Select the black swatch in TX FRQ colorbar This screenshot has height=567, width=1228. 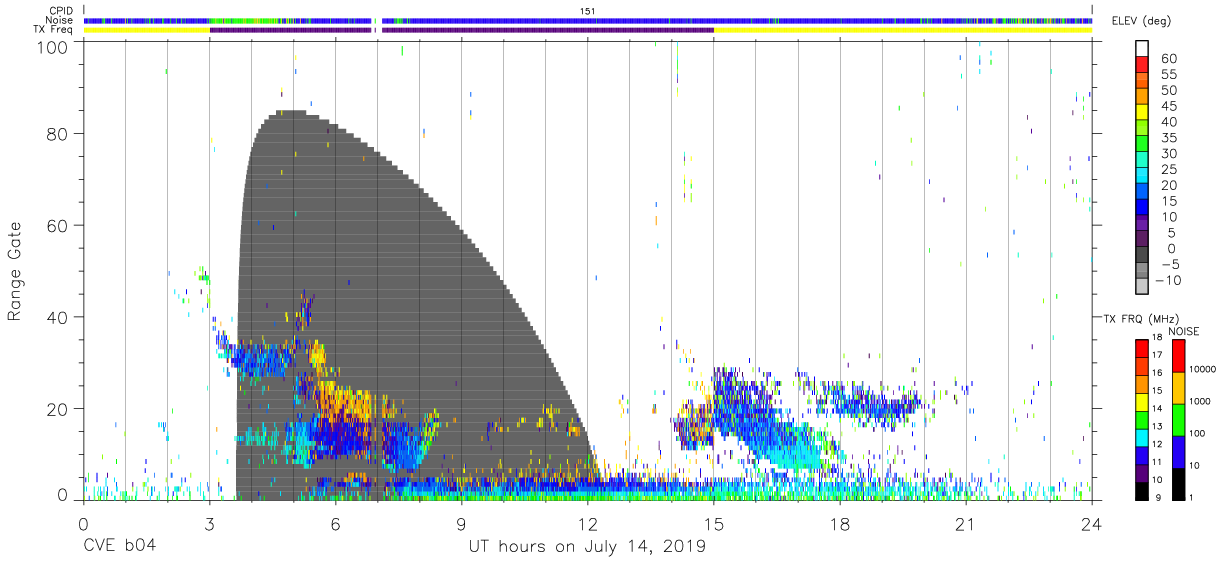point(1142,489)
